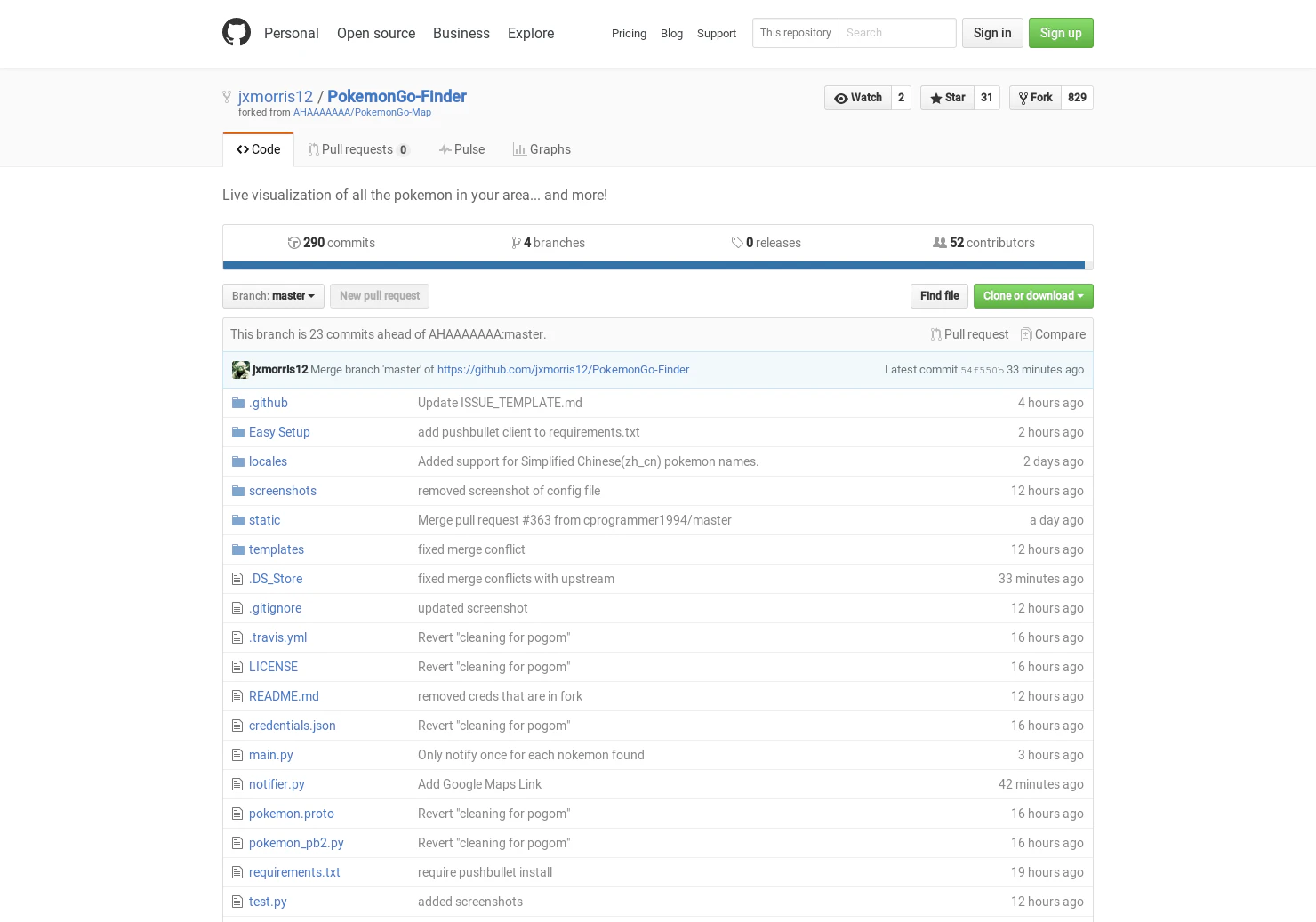The height and width of the screenshot is (922, 1316).
Task: Open the Branch: master dropdown
Action: tap(273, 296)
